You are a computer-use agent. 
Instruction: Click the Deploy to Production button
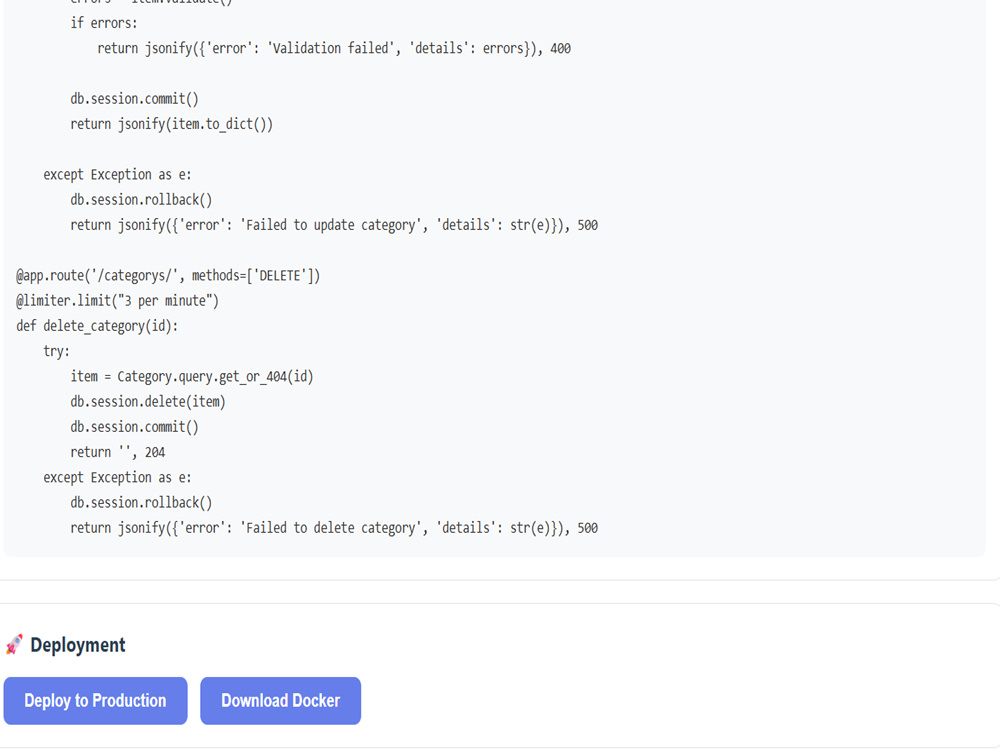pos(96,700)
